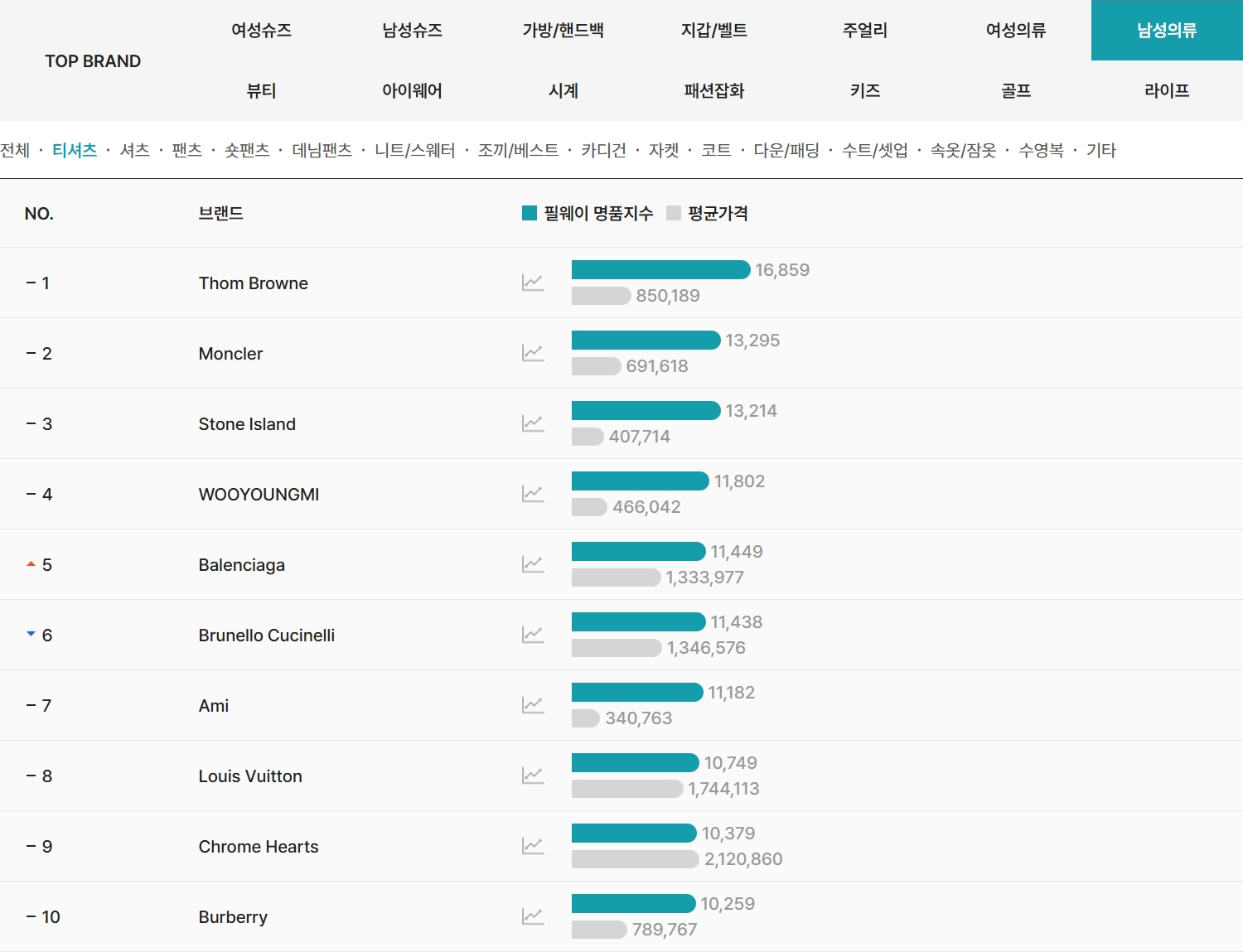
Task: Filter by 니트/스웨터 subcategory
Action: [414, 150]
